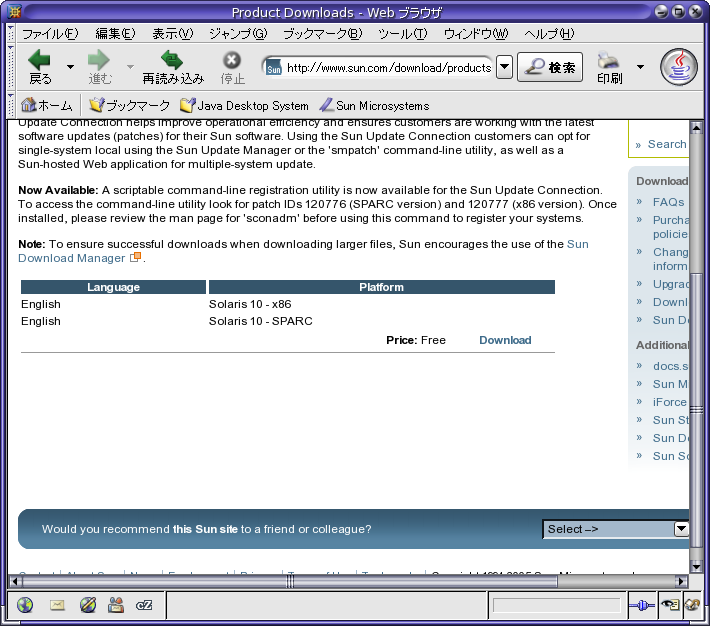This screenshot has width=710, height=626.
Task: Open the Java Desktop System bookmark folder
Action: [x=244, y=105]
